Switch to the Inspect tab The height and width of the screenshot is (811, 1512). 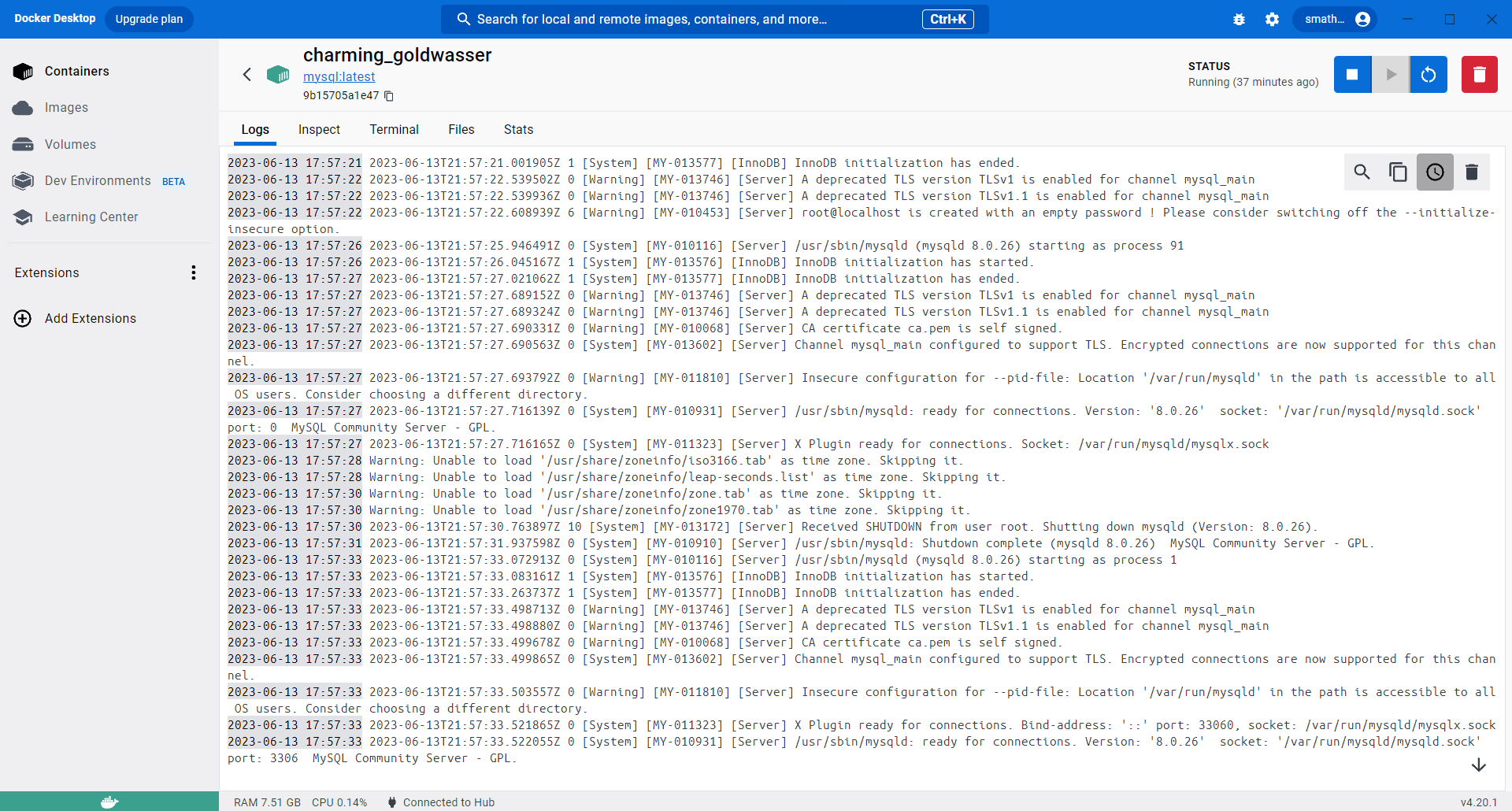click(x=319, y=130)
